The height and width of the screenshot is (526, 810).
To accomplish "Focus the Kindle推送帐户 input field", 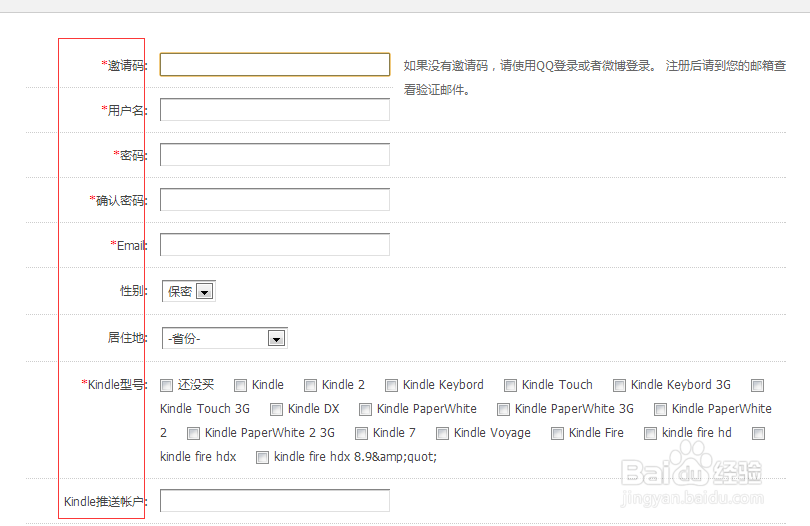I will click(275, 501).
